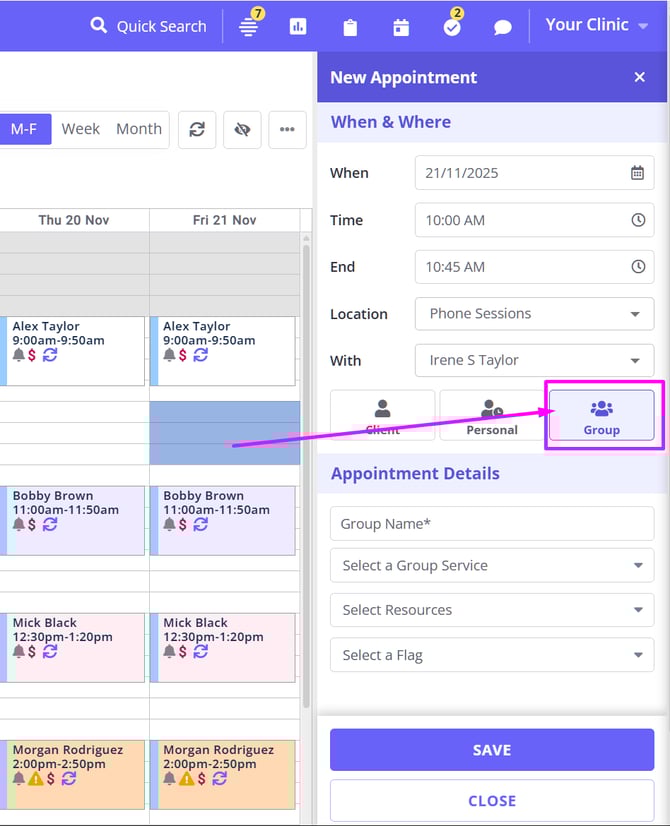Open the waitlist icon with badge 7

[249, 27]
